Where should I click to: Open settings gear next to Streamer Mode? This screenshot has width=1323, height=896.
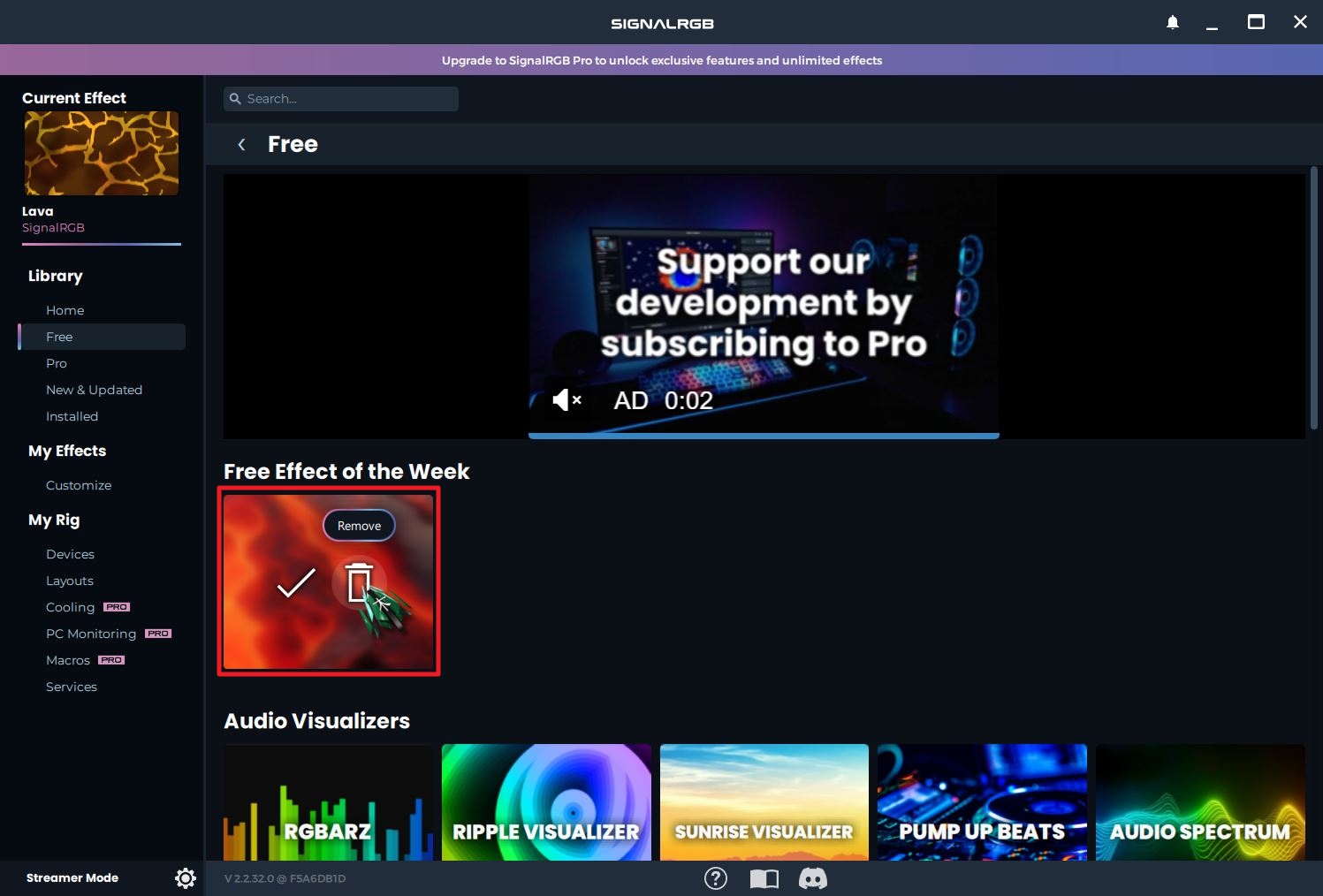186,877
